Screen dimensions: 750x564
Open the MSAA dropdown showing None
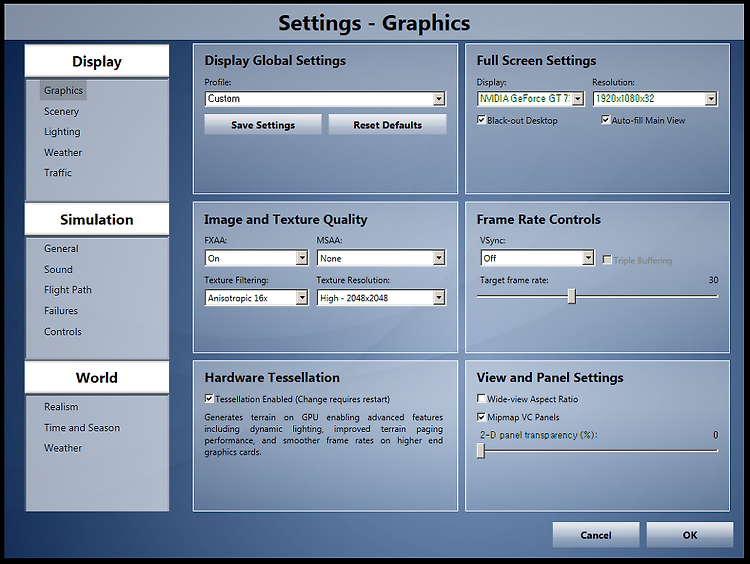[x=381, y=258]
